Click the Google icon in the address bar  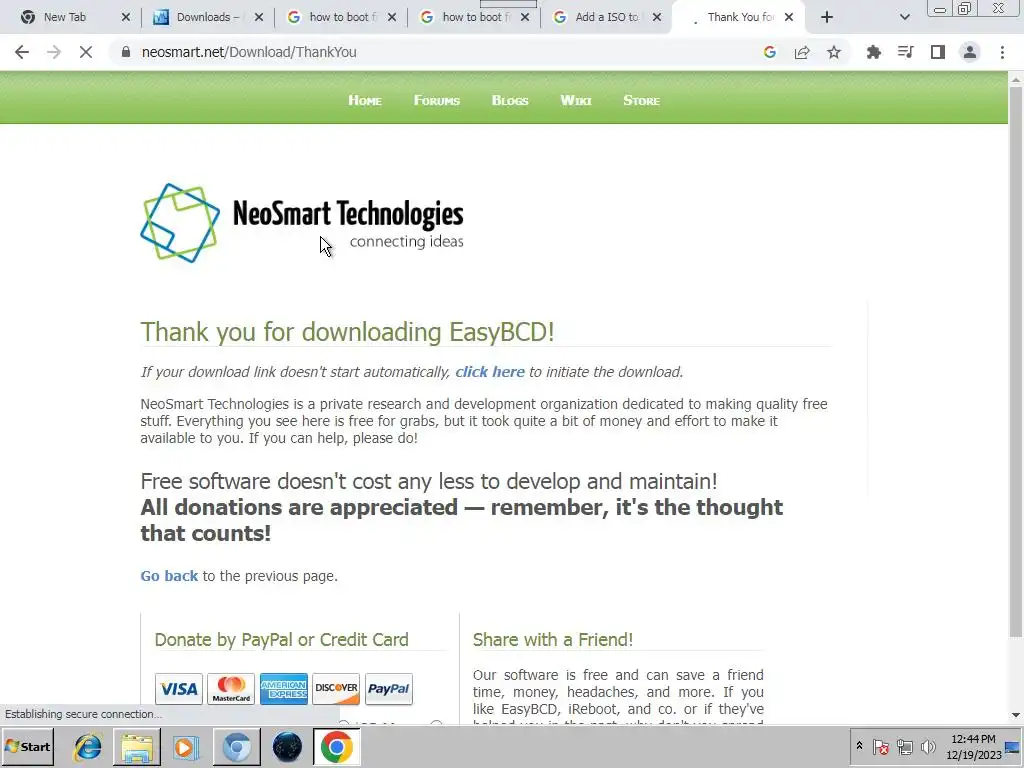[x=770, y=52]
